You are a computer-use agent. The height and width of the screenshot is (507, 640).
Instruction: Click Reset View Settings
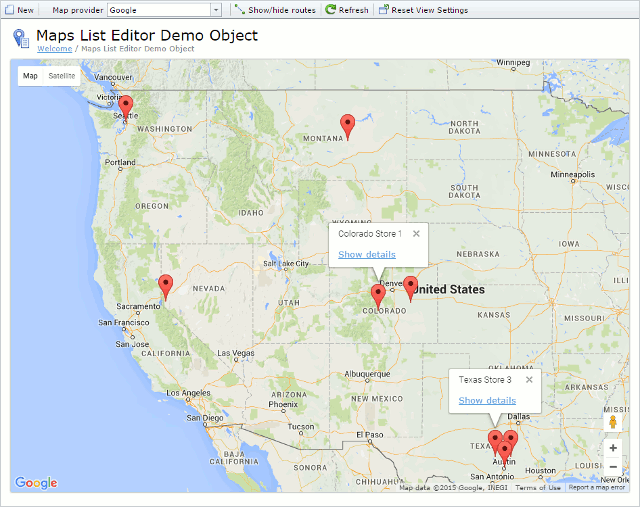423,10
